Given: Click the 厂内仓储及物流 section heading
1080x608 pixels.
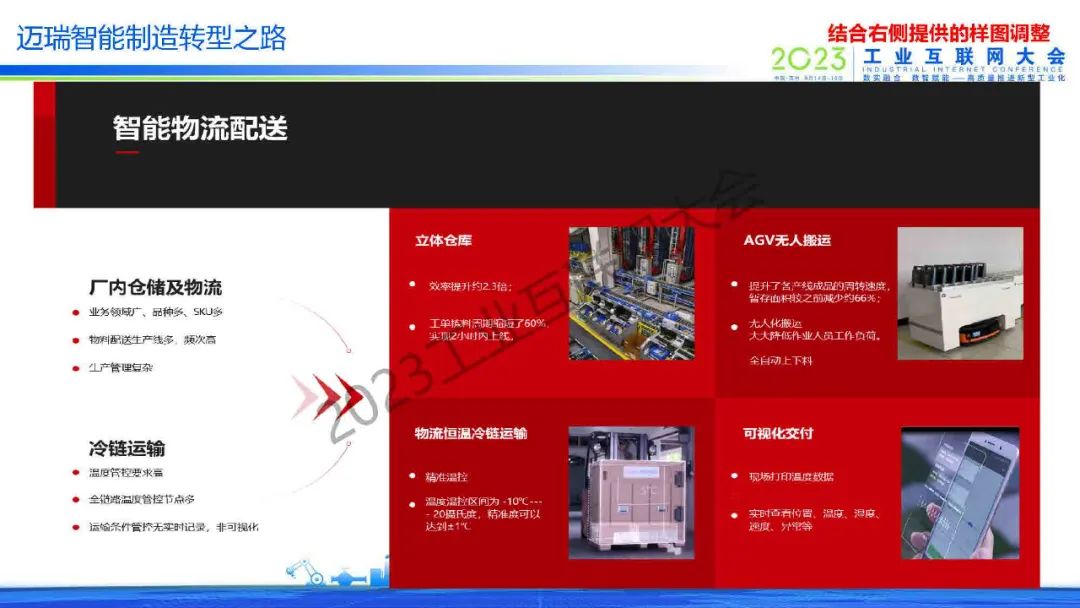Looking at the screenshot, I should click(155, 287).
